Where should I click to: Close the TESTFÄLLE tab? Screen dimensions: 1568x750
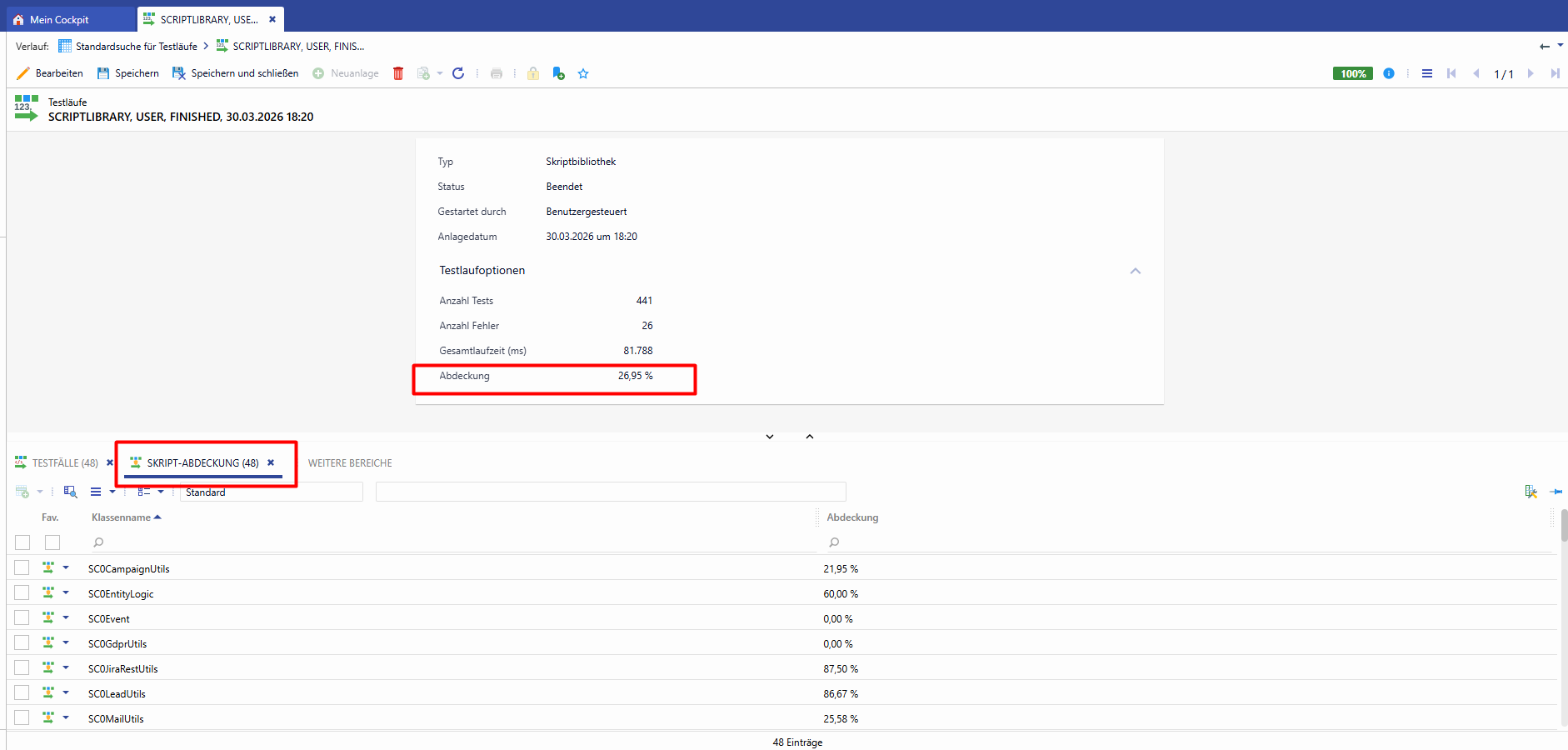[x=109, y=462]
